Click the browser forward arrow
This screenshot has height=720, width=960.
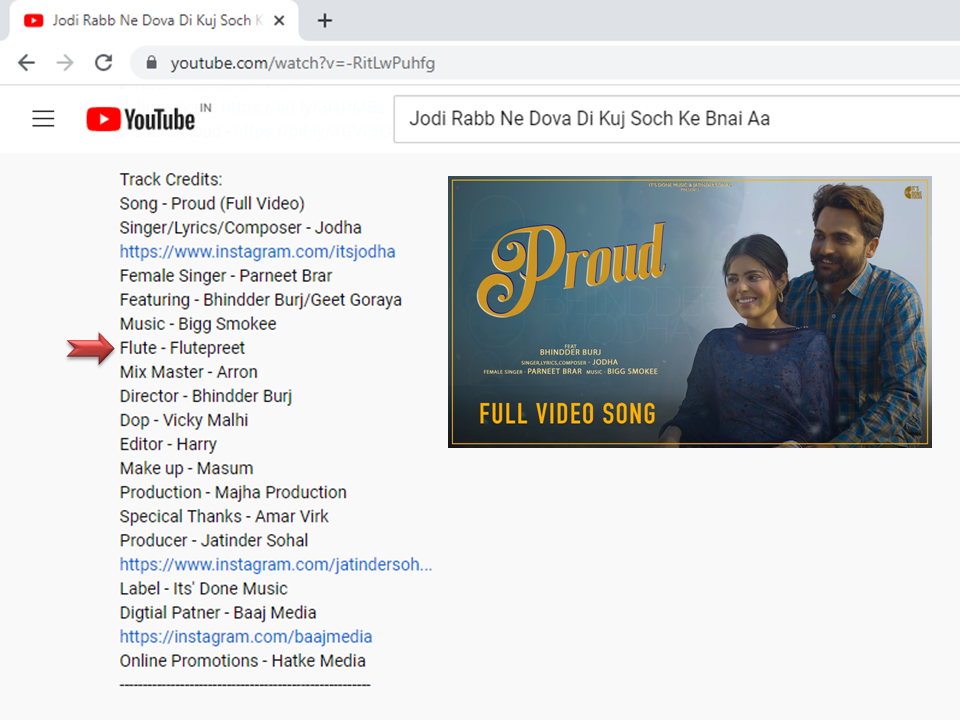65,63
